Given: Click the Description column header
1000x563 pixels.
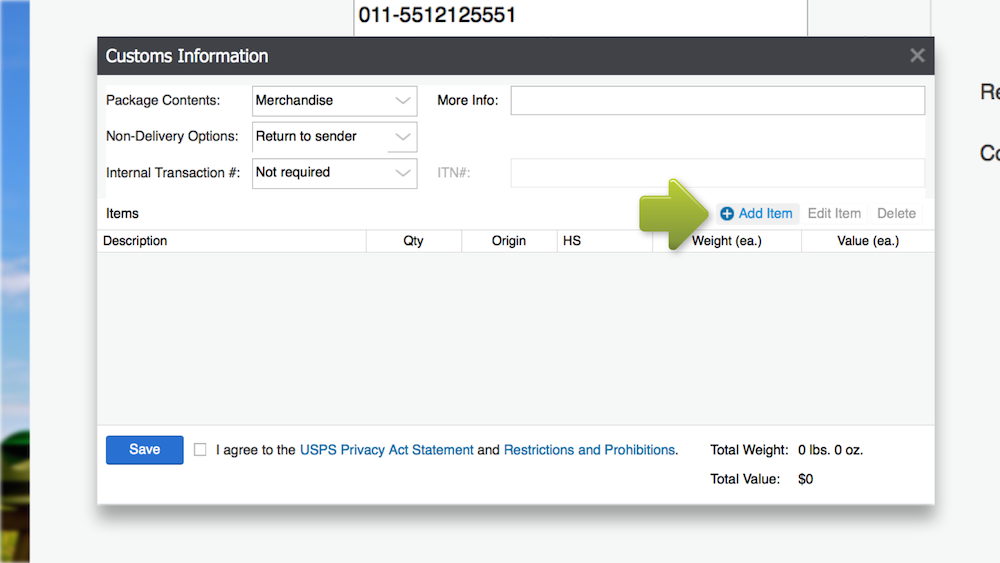Looking at the screenshot, I should pos(135,241).
